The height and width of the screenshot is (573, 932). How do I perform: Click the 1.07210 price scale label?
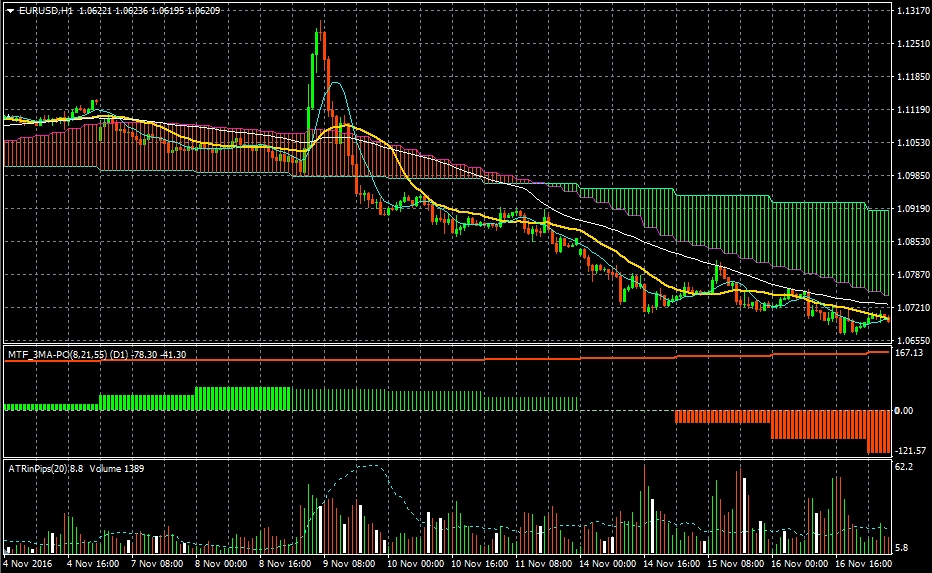pos(914,307)
